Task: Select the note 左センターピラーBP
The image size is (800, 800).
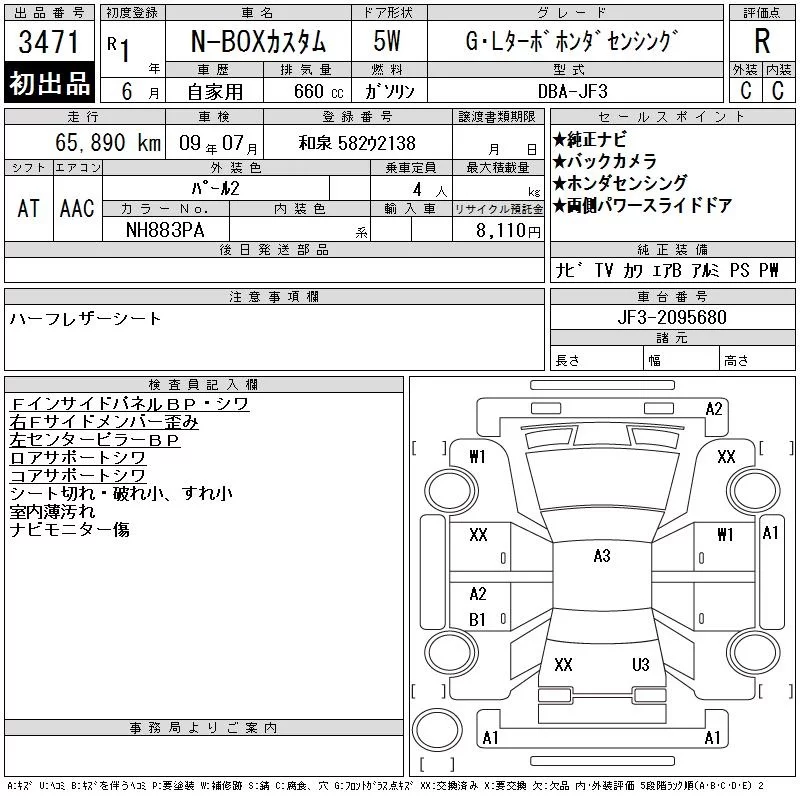Action: (x=95, y=440)
